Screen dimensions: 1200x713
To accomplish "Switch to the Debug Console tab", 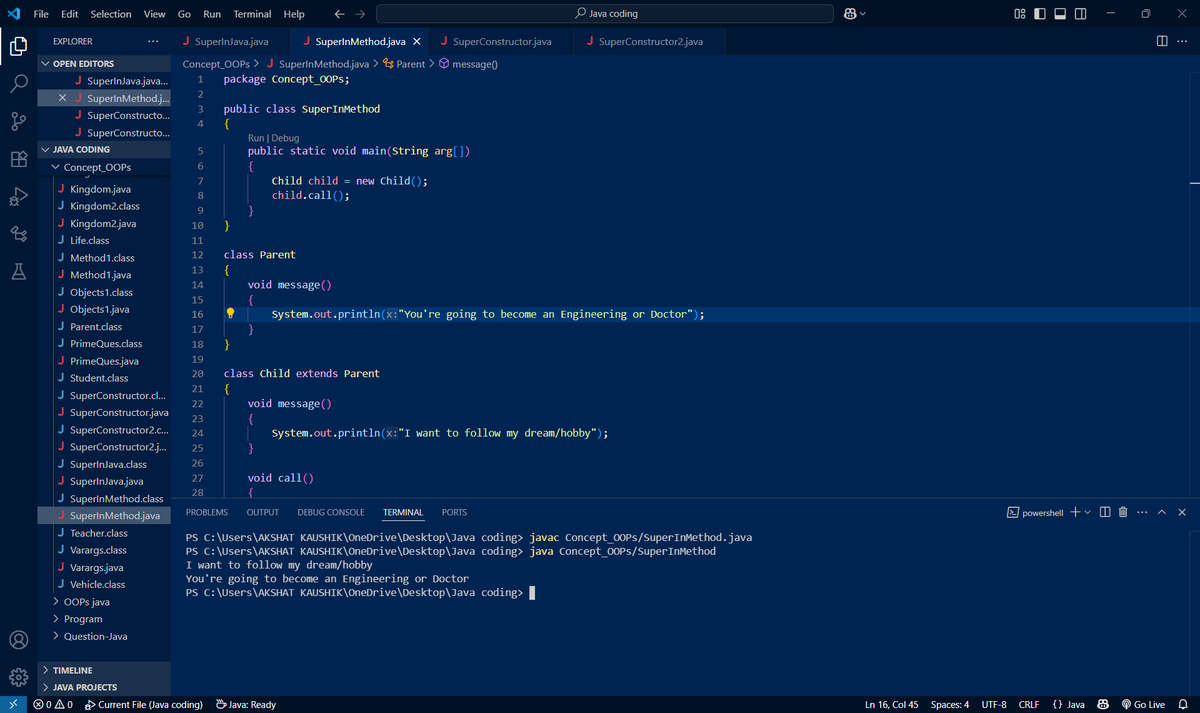I will click(331, 512).
